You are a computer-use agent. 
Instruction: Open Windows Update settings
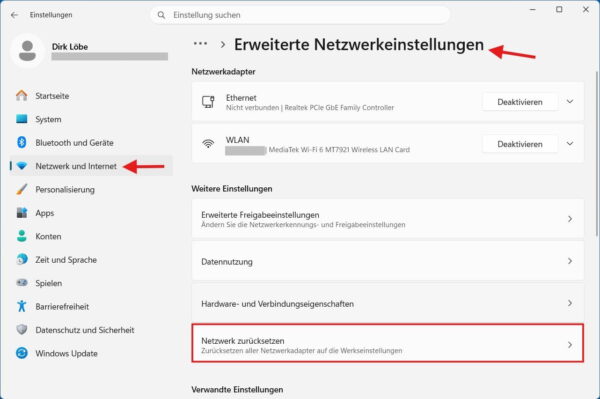pyautogui.click(x=91, y=353)
